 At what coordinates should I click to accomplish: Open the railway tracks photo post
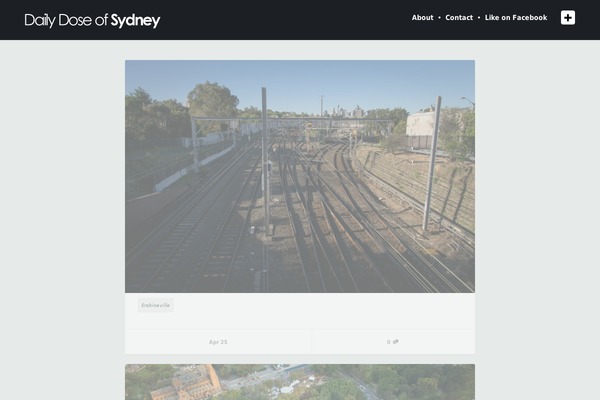(300, 176)
